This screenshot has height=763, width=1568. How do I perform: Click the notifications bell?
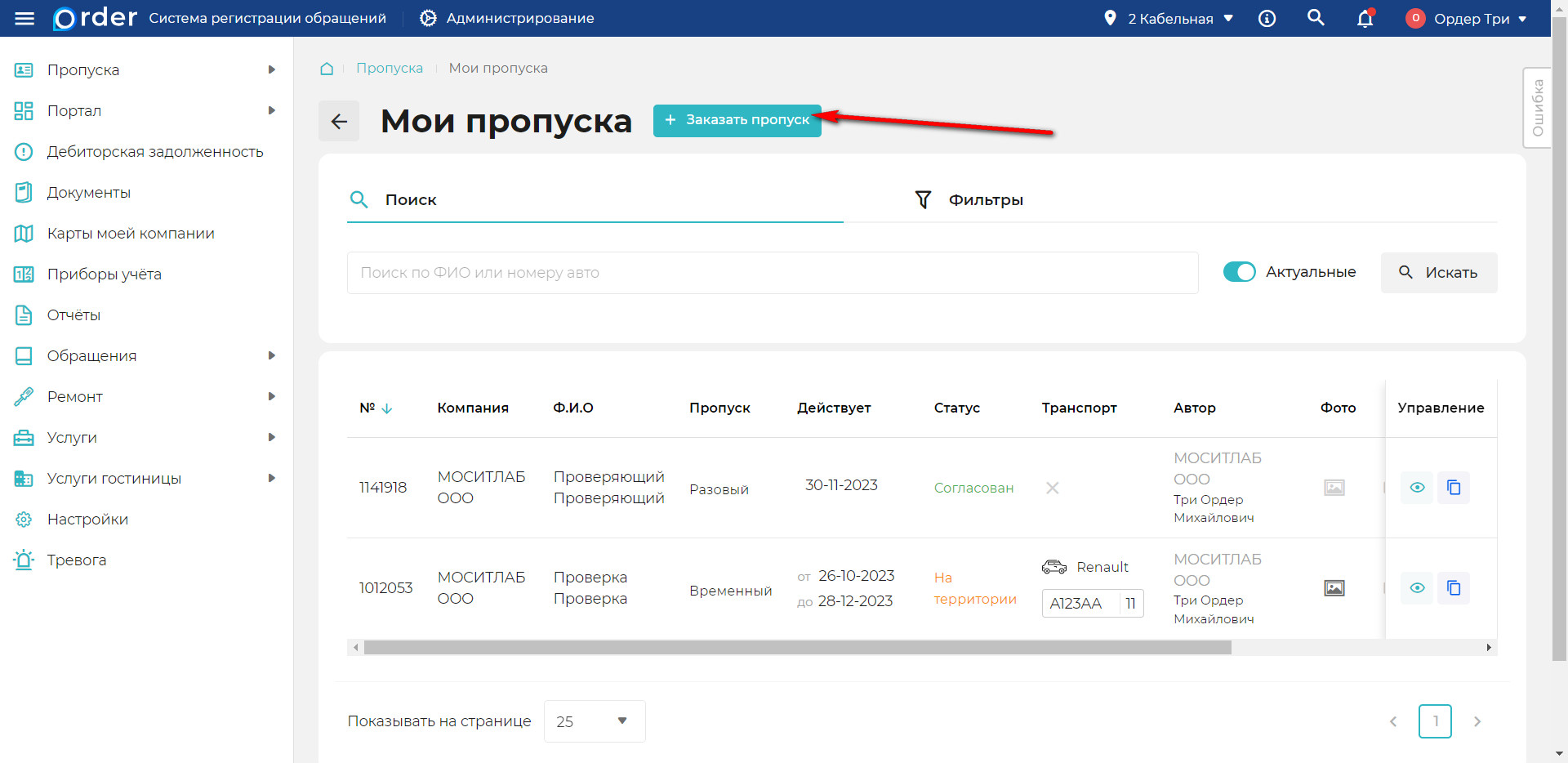[x=1365, y=18]
